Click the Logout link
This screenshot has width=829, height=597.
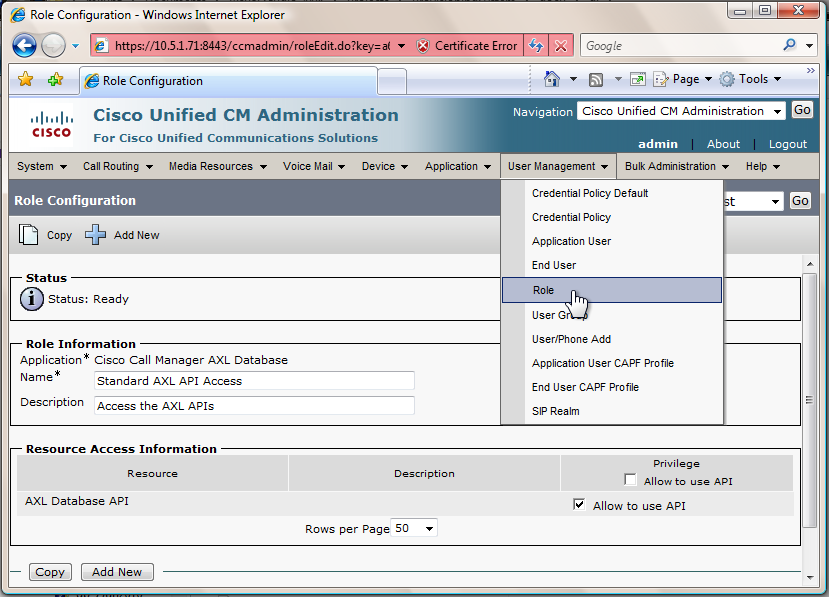click(788, 144)
